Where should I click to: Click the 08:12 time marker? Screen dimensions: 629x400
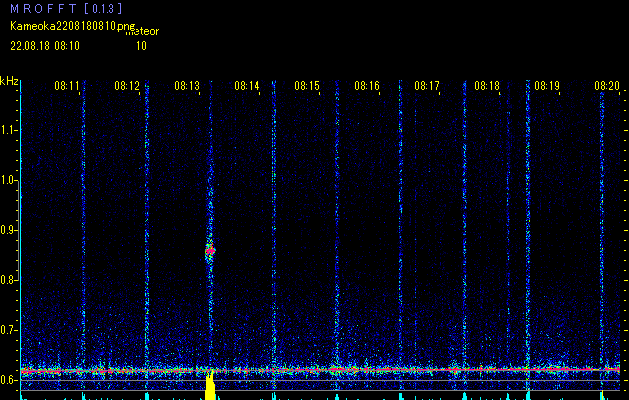127,86
